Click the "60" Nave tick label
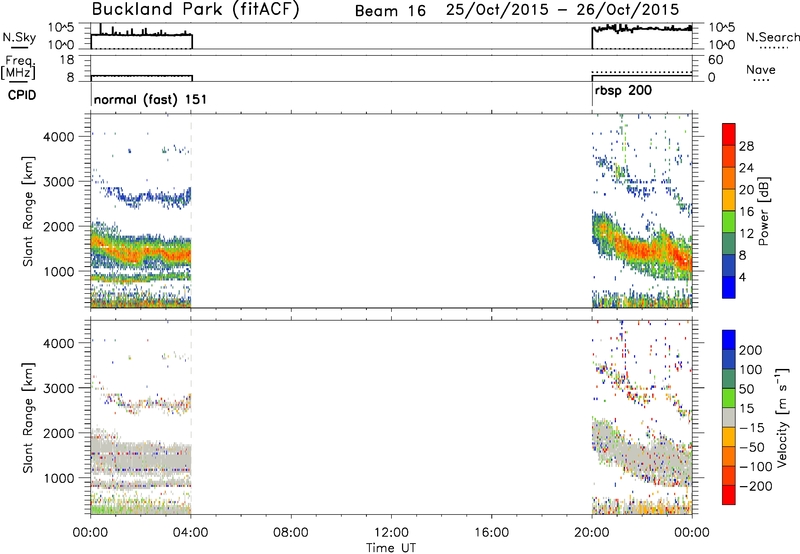The width and height of the screenshot is (800, 554). (715, 60)
